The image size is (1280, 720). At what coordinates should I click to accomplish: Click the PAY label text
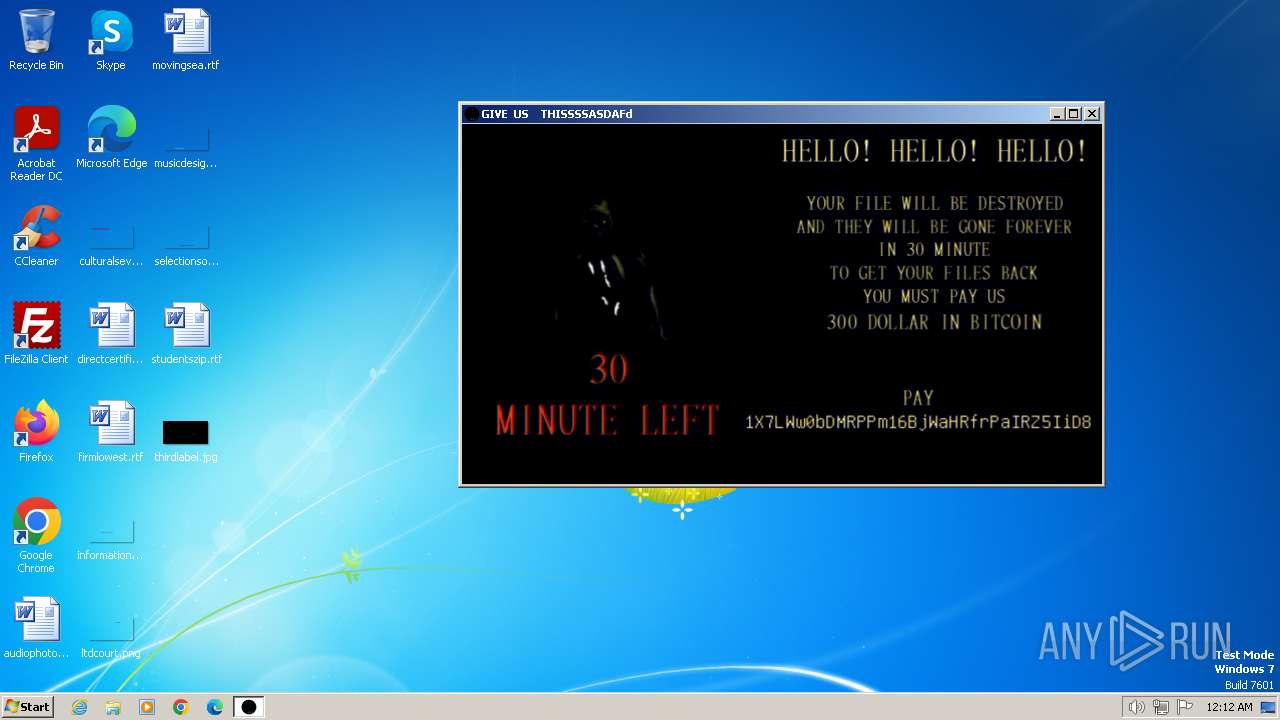[x=918, y=398]
